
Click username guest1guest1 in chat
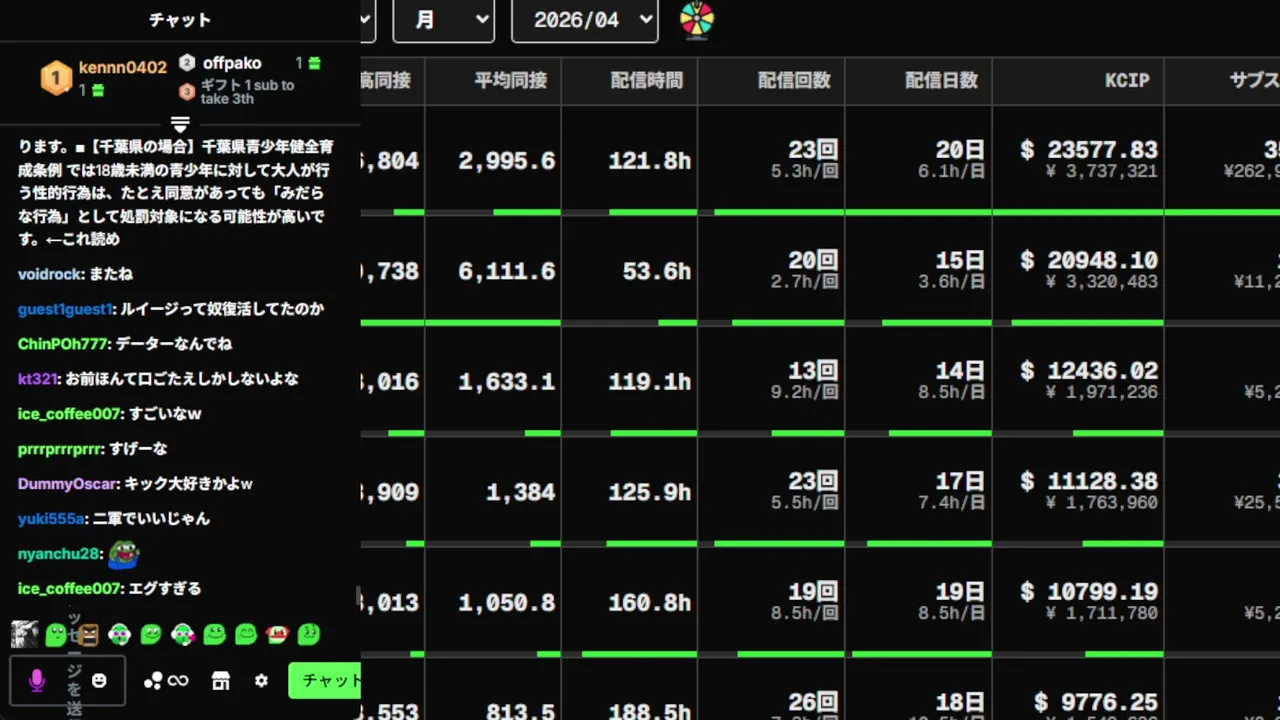[65, 309]
